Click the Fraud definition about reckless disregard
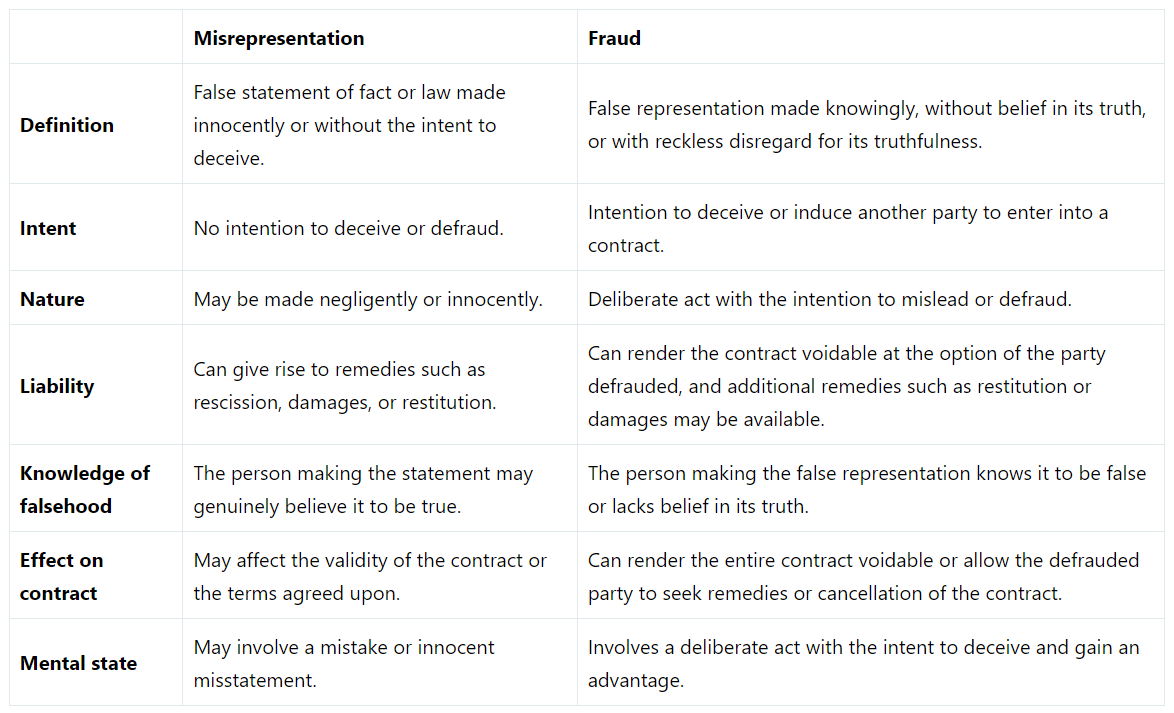1174x713 pixels. [866, 125]
